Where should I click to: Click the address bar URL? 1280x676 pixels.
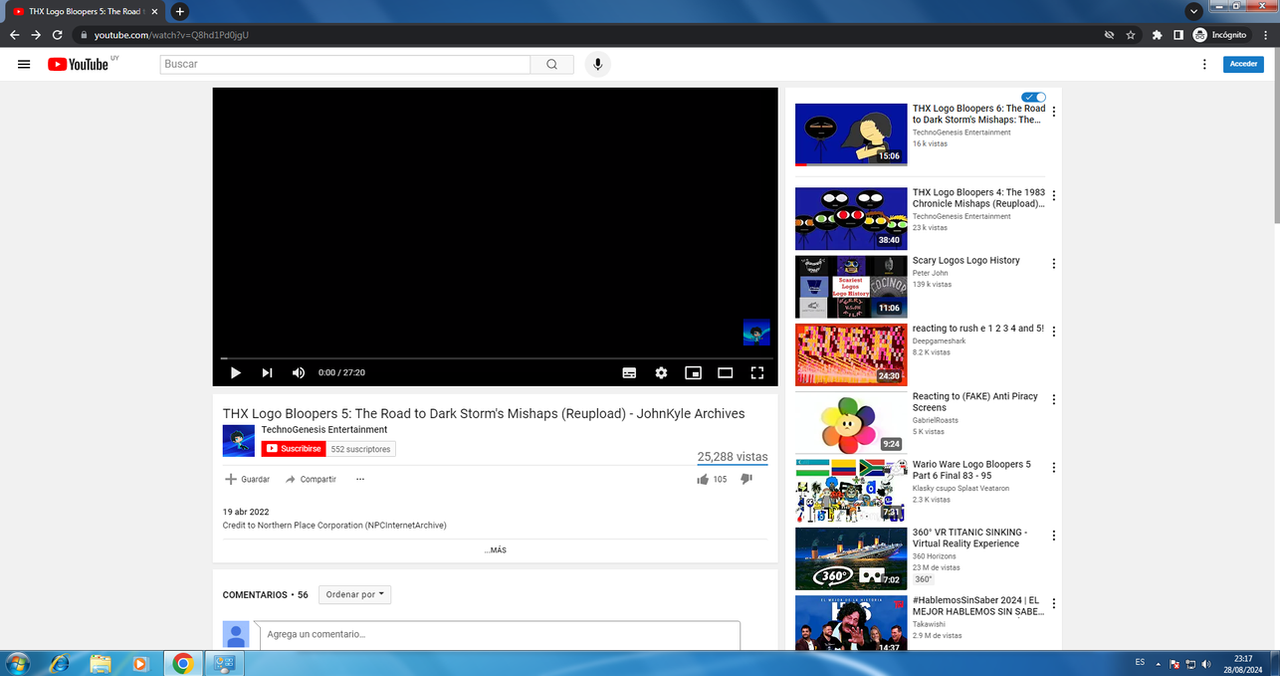[171, 35]
